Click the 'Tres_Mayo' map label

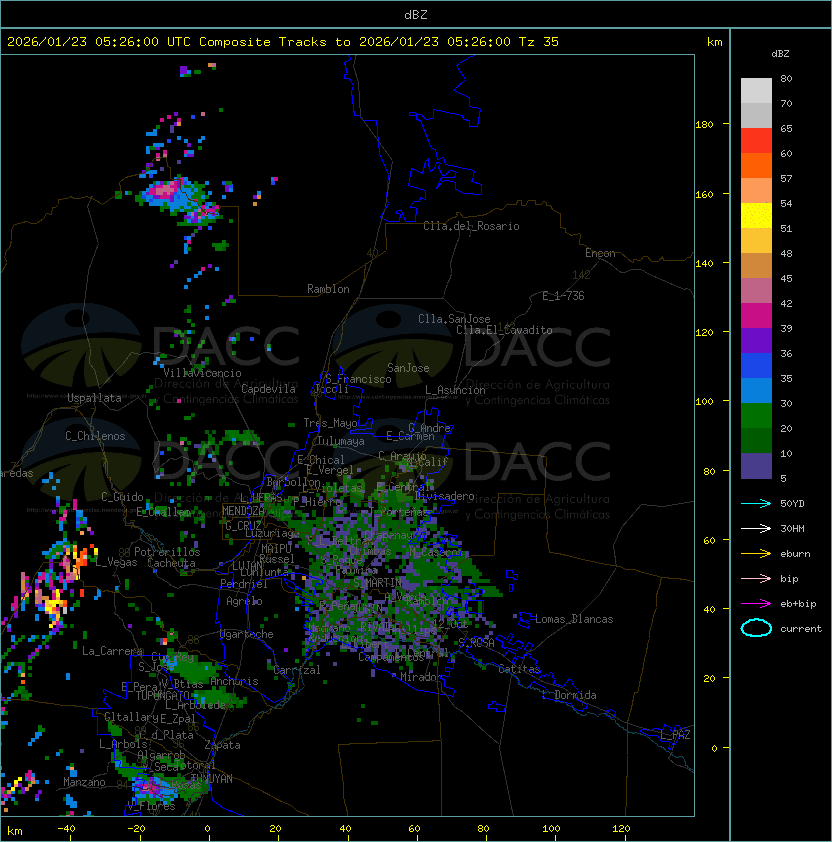point(330,423)
